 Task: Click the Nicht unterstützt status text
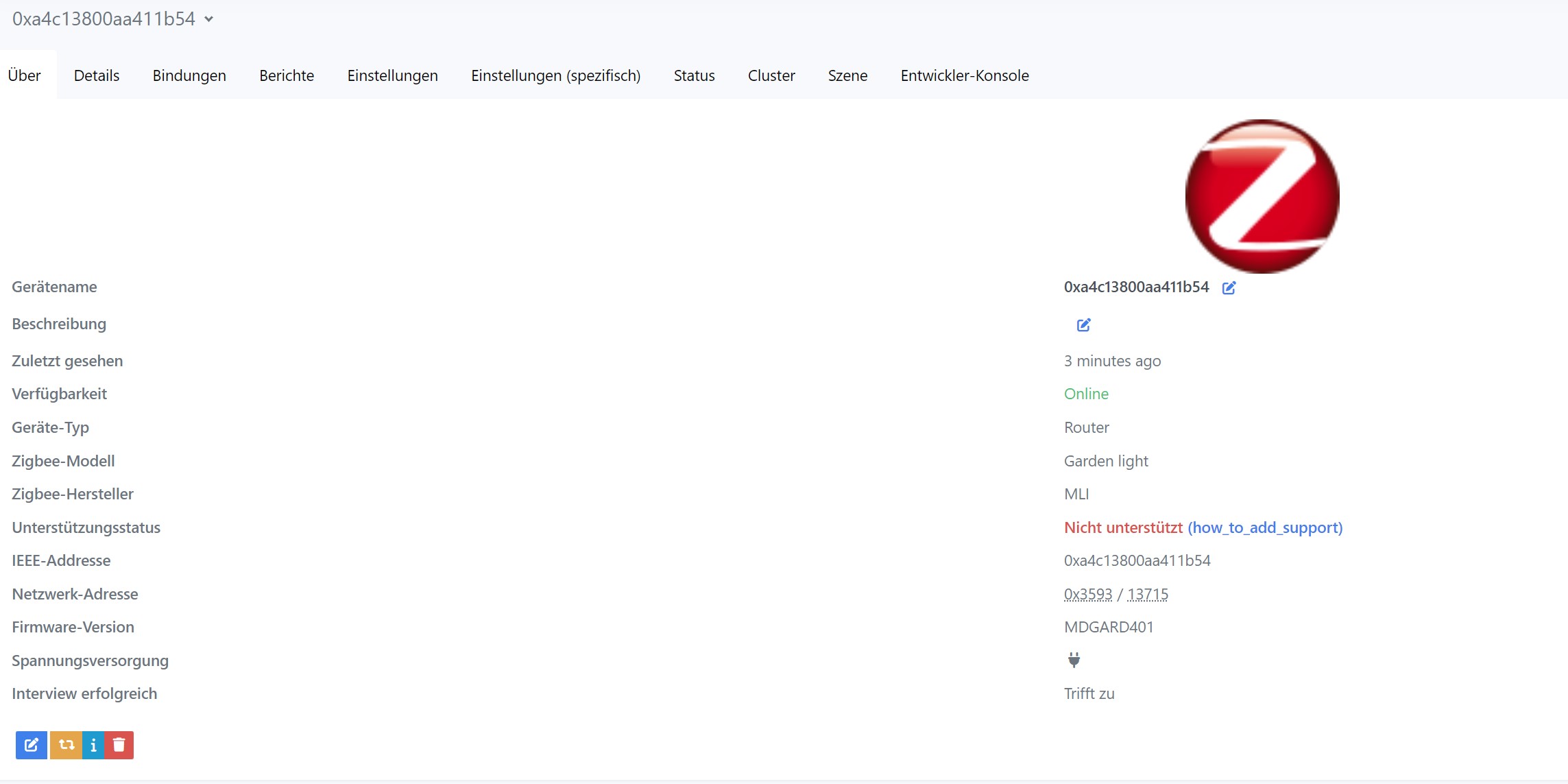click(x=1123, y=527)
